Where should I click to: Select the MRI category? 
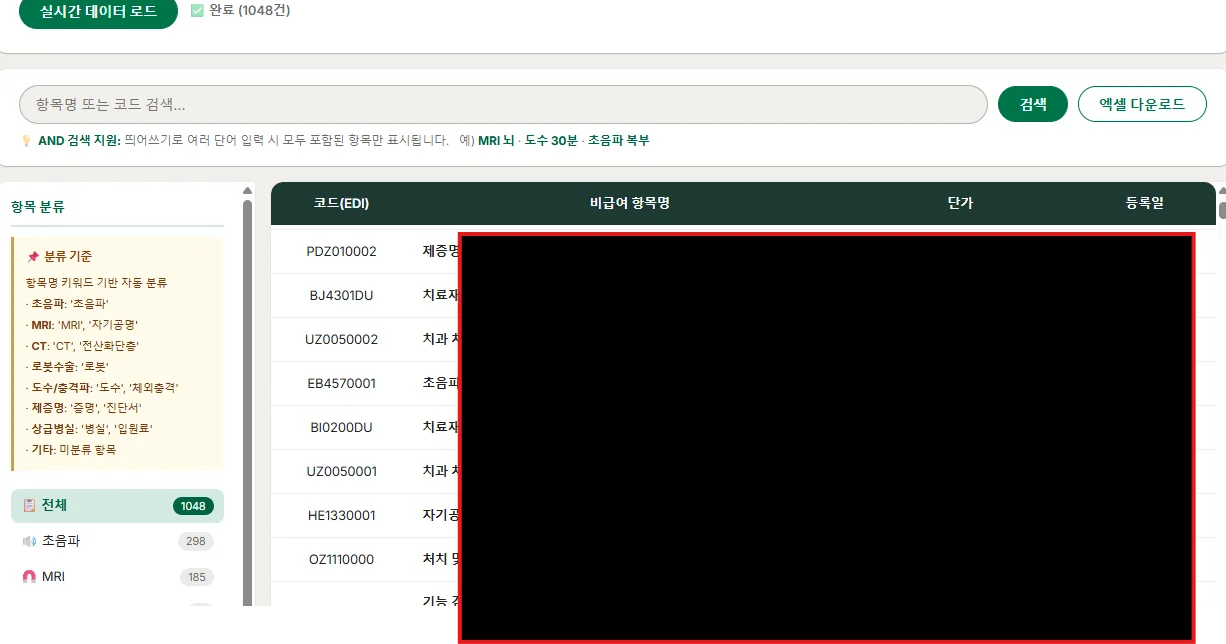click(x=117, y=577)
